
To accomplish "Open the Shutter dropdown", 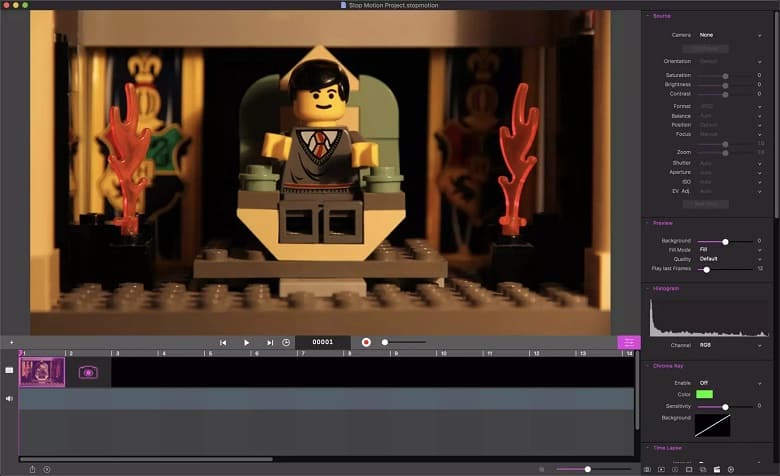I will 730,163.
